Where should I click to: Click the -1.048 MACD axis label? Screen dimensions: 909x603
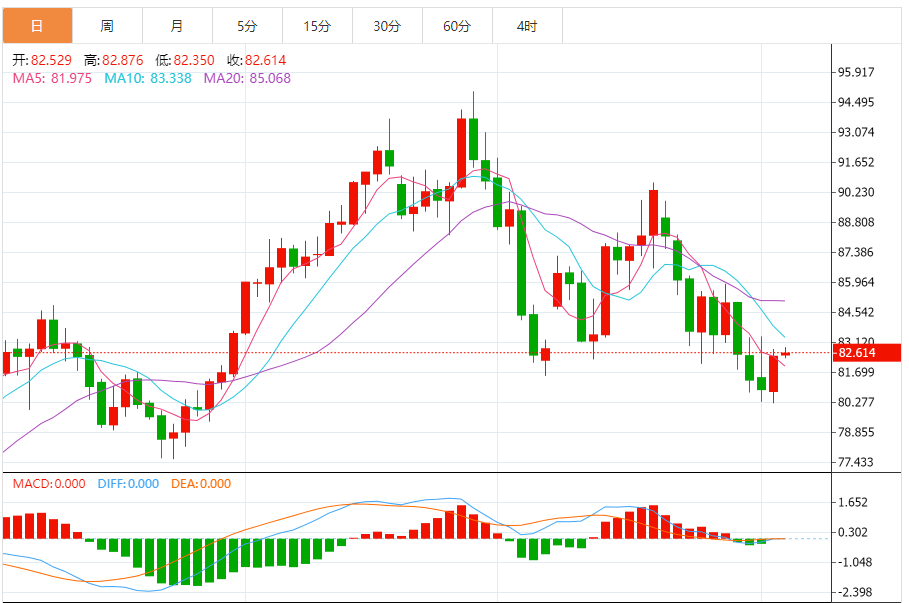(x=853, y=562)
